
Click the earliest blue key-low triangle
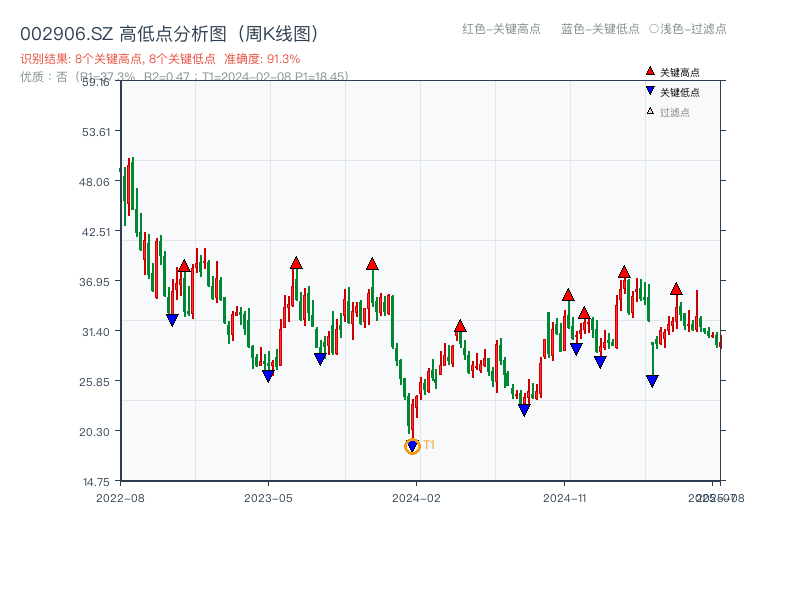coord(172,320)
